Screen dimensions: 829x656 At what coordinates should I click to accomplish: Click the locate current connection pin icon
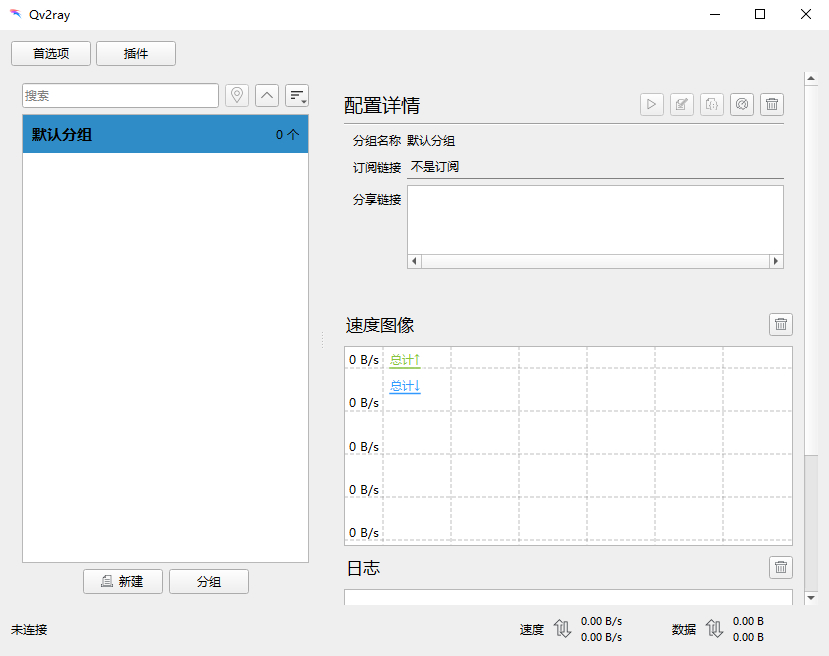coord(237,96)
